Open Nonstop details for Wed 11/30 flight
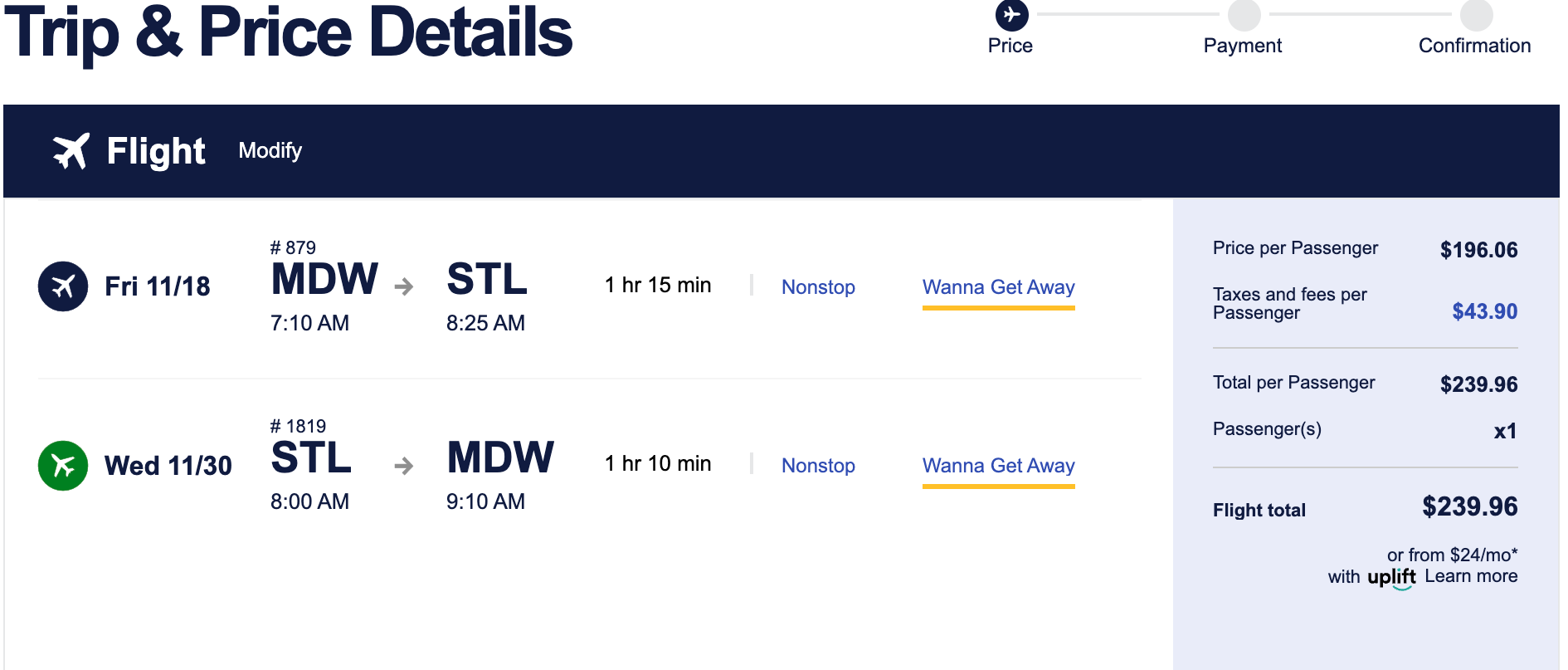This screenshot has width=1568, height=670. 818,466
